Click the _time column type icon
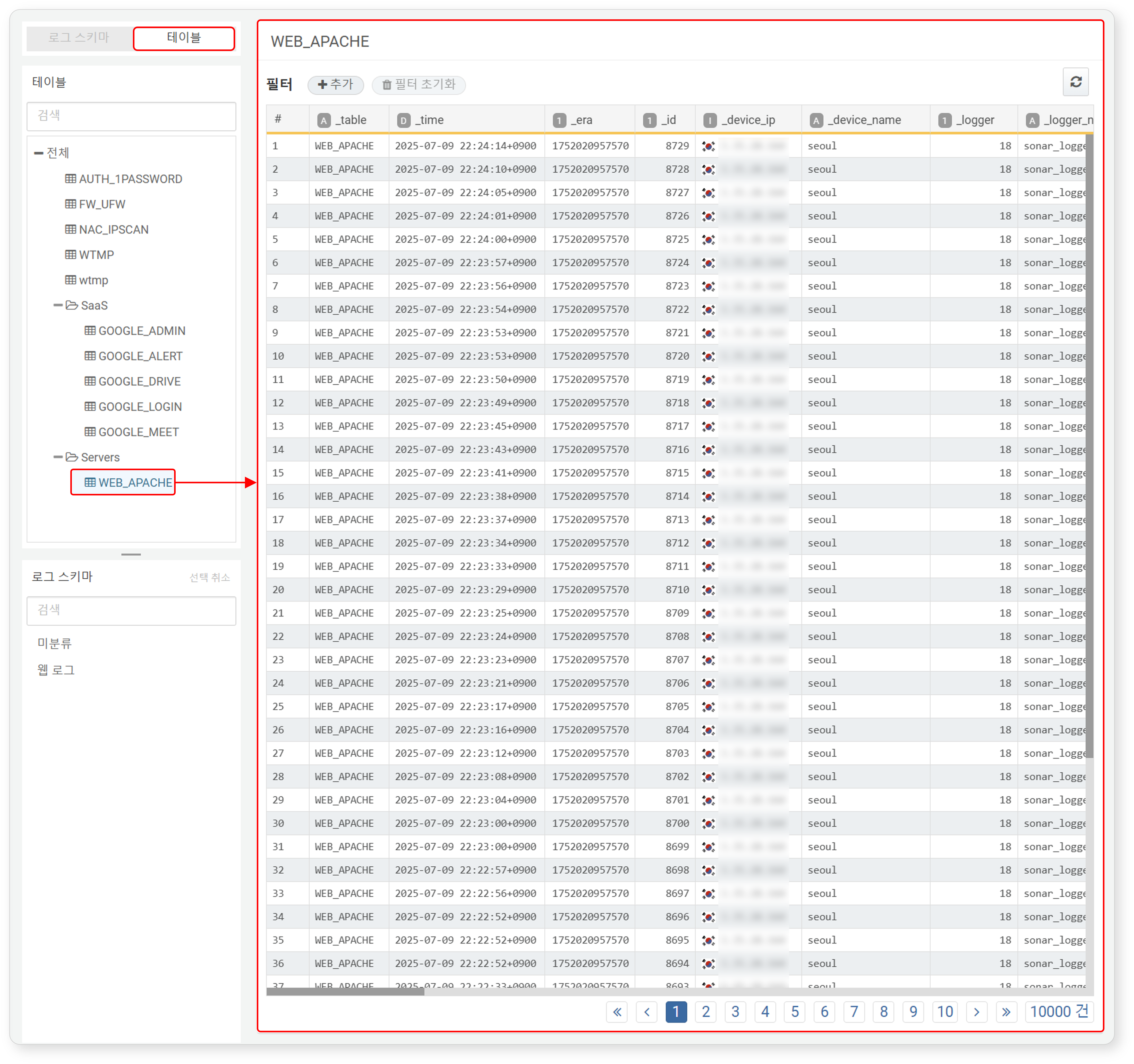Screen dimensions: 1134x1064 404,120
